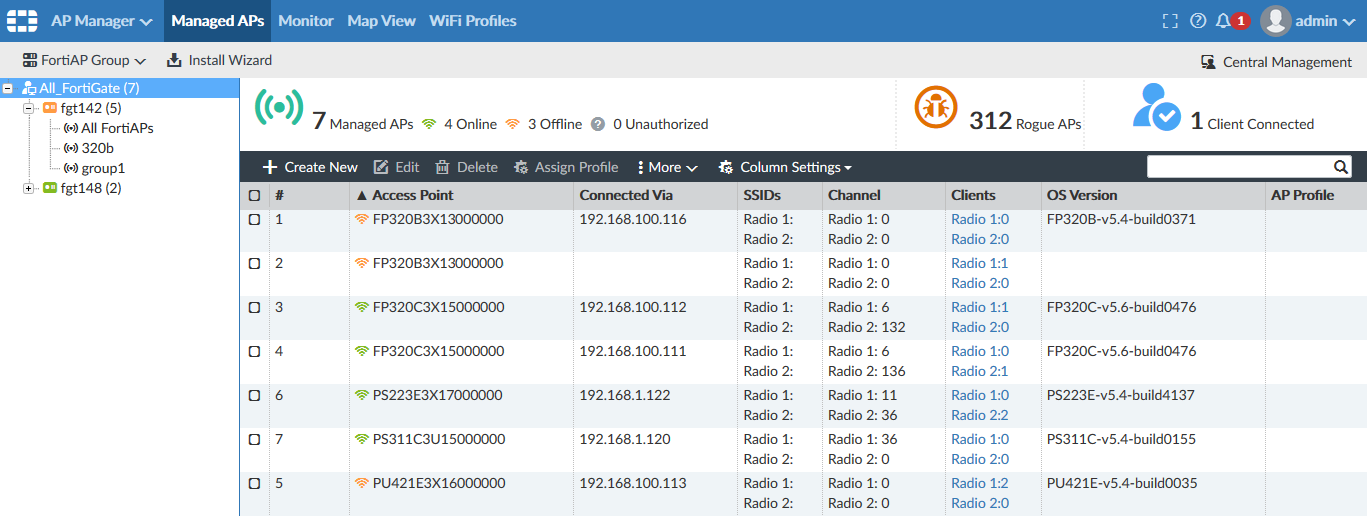This screenshot has height=516, width=1367.
Task: Open the AP Manager dropdown
Action: point(102,21)
